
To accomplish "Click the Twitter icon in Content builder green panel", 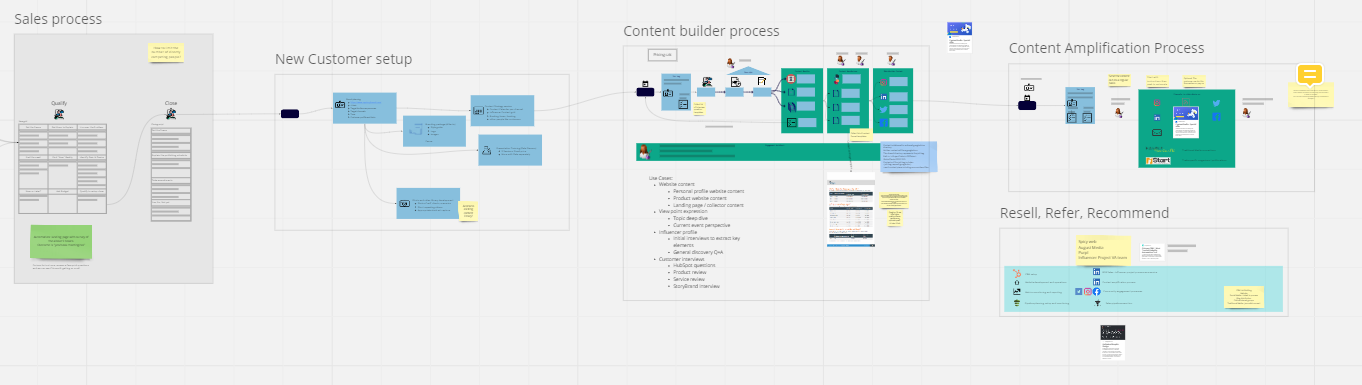I will coord(884,109).
